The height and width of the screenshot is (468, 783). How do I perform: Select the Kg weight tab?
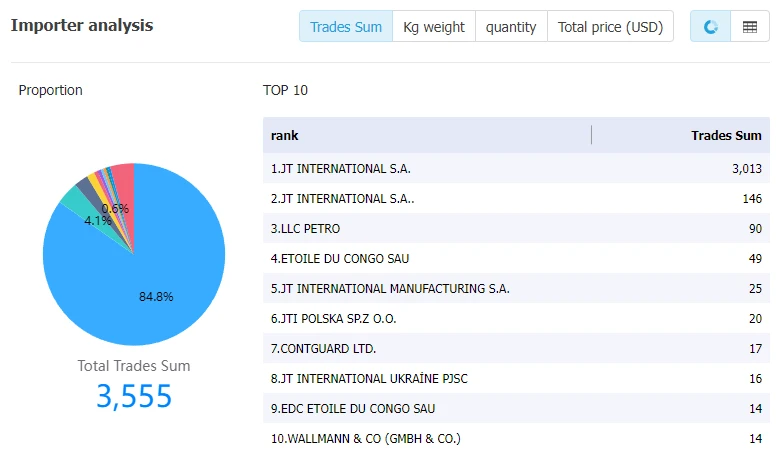(434, 26)
